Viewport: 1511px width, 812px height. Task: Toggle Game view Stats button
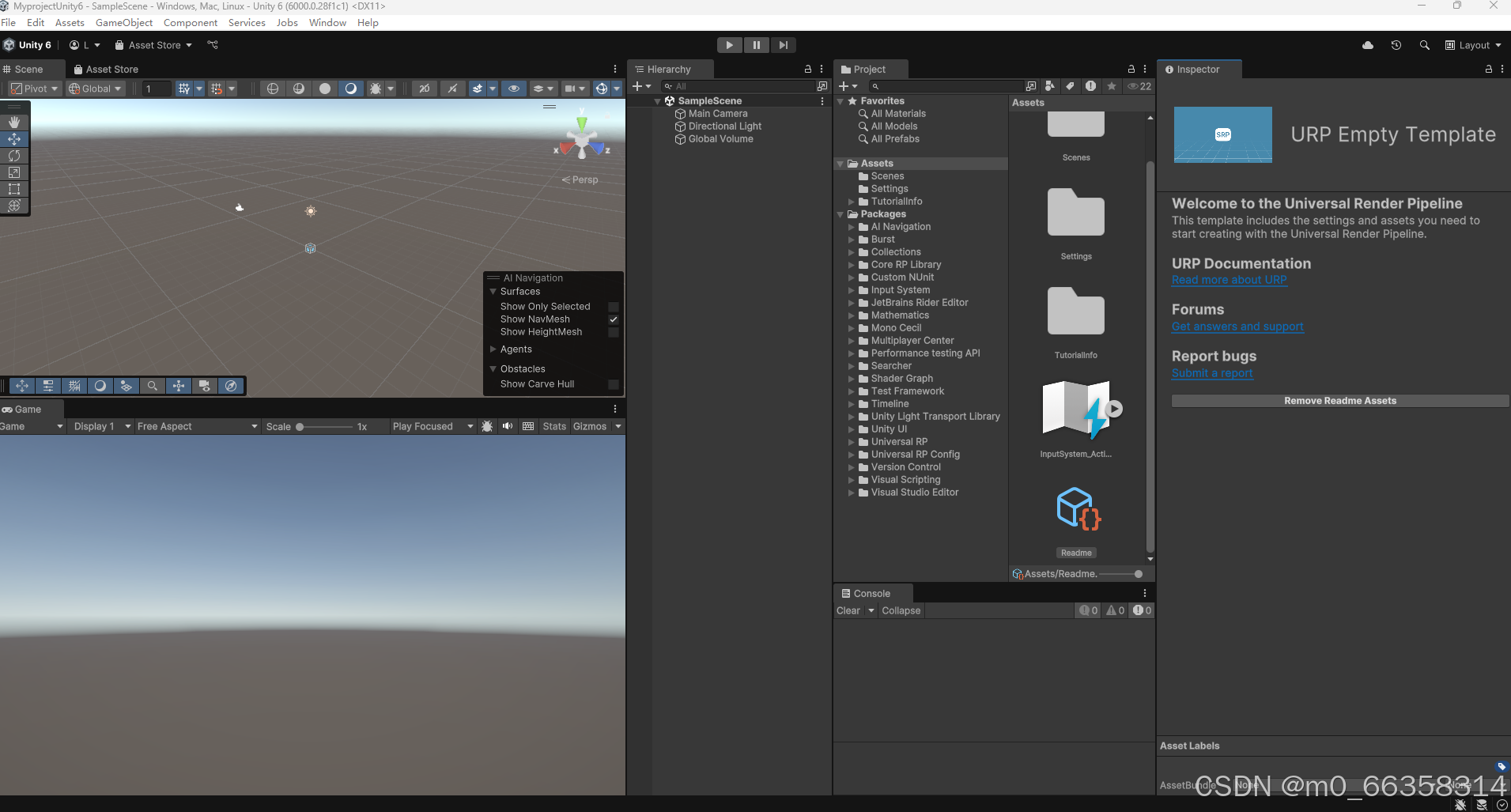coord(554,426)
